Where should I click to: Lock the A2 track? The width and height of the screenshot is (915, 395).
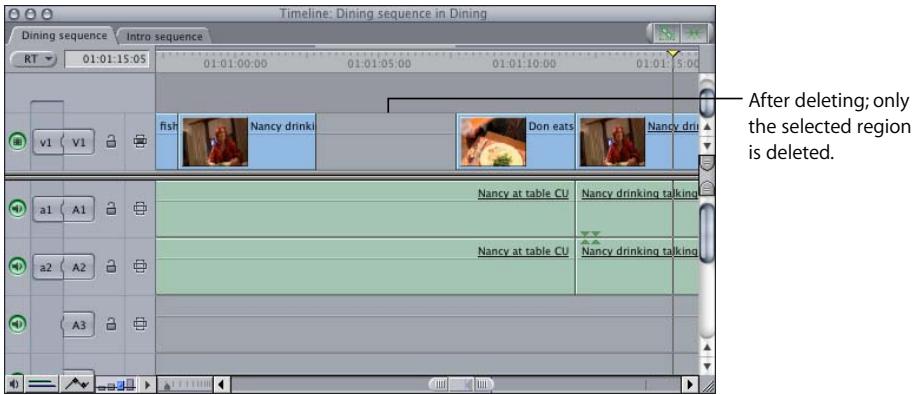click(110, 267)
